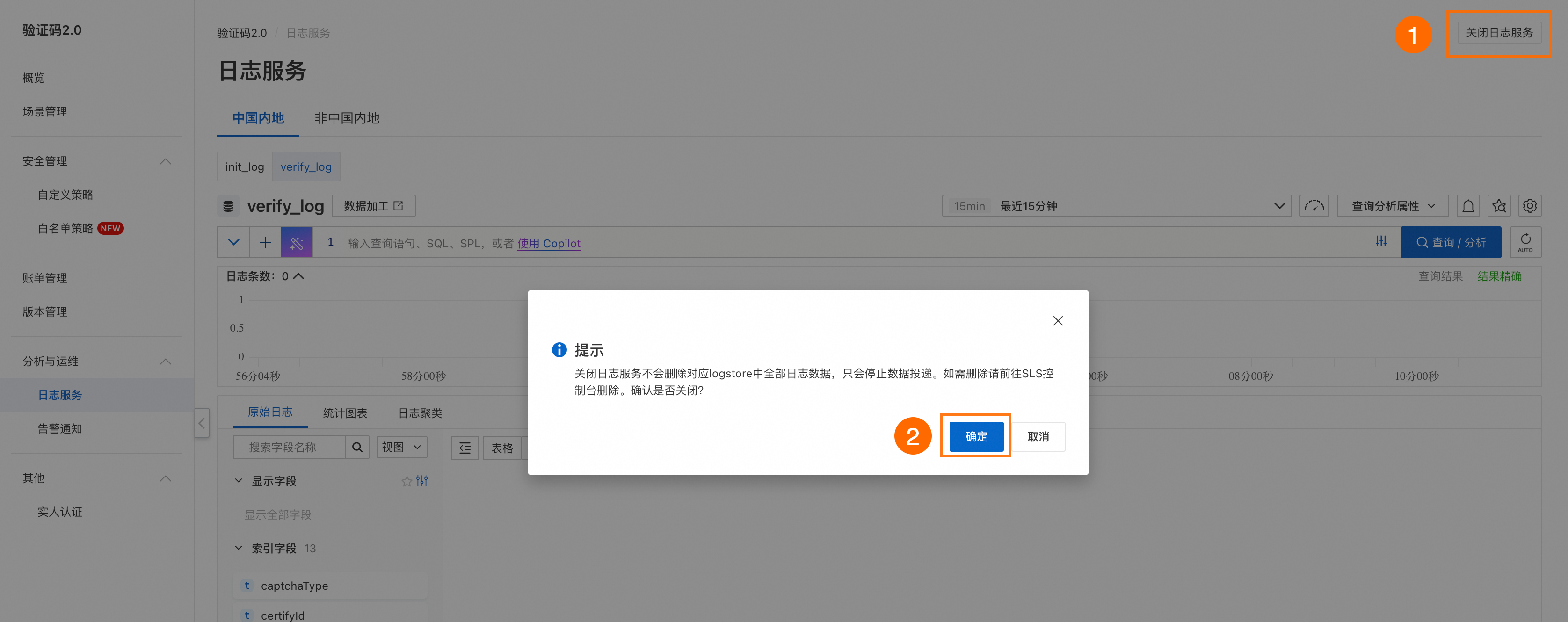Select the magic wand AI query icon
This screenshot has width=1568, height=622.
[297, 242]
